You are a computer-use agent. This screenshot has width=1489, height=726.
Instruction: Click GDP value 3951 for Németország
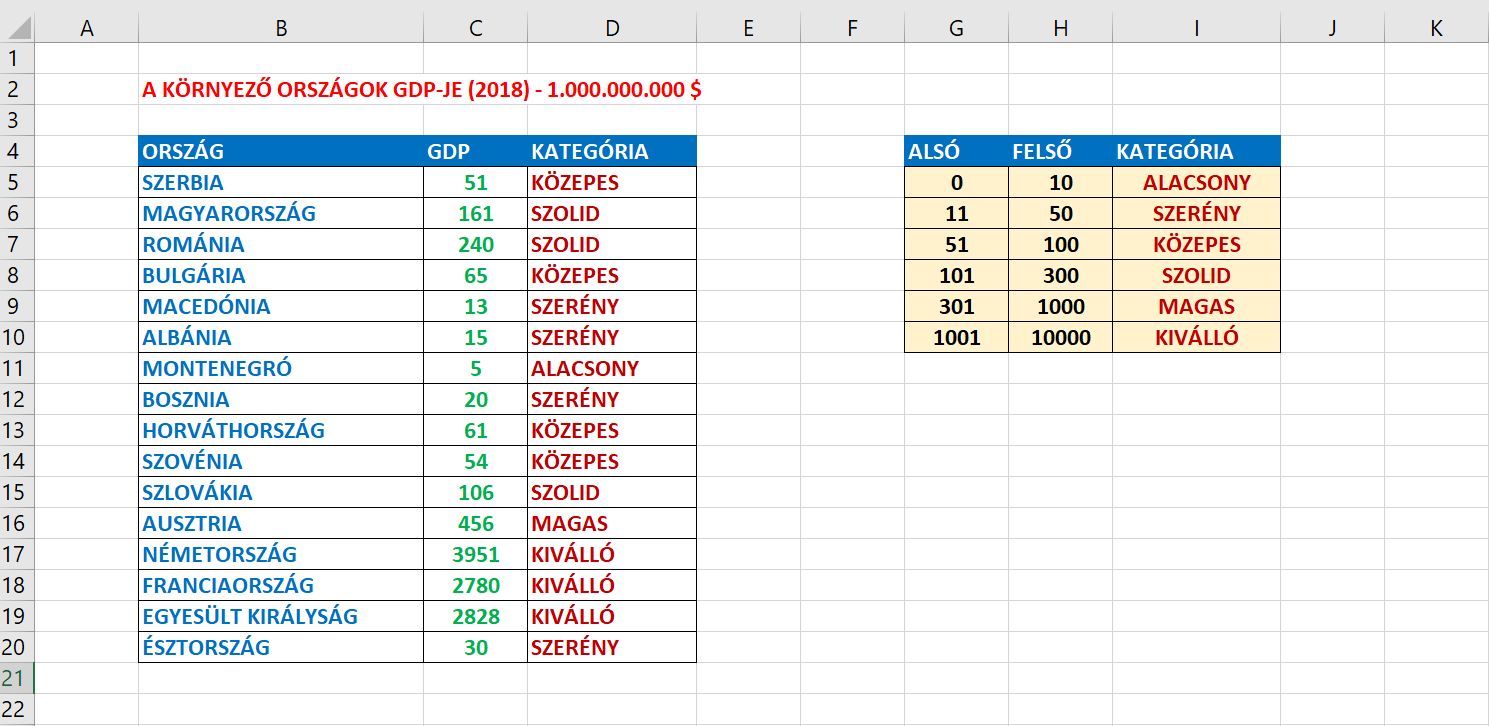(476, 554)
